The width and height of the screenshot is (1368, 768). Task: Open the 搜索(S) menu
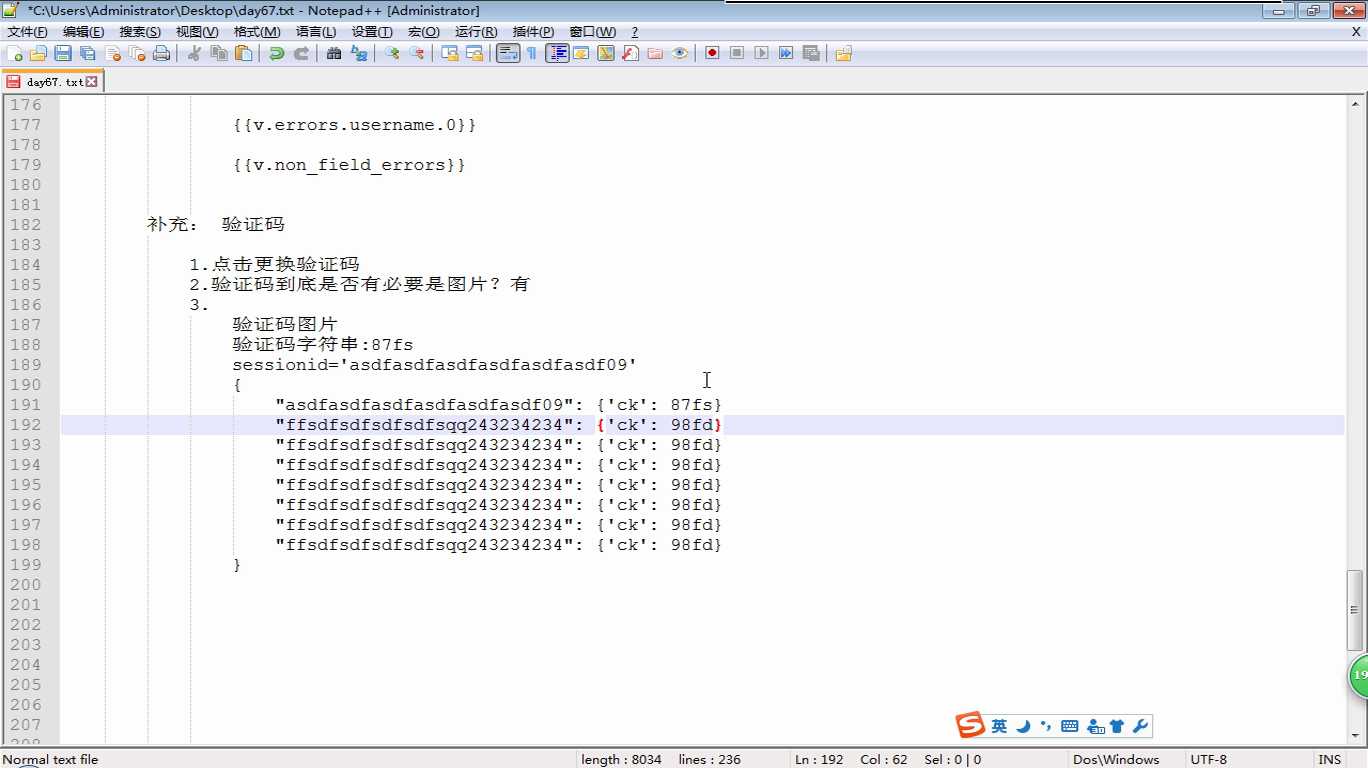point(140,32)
